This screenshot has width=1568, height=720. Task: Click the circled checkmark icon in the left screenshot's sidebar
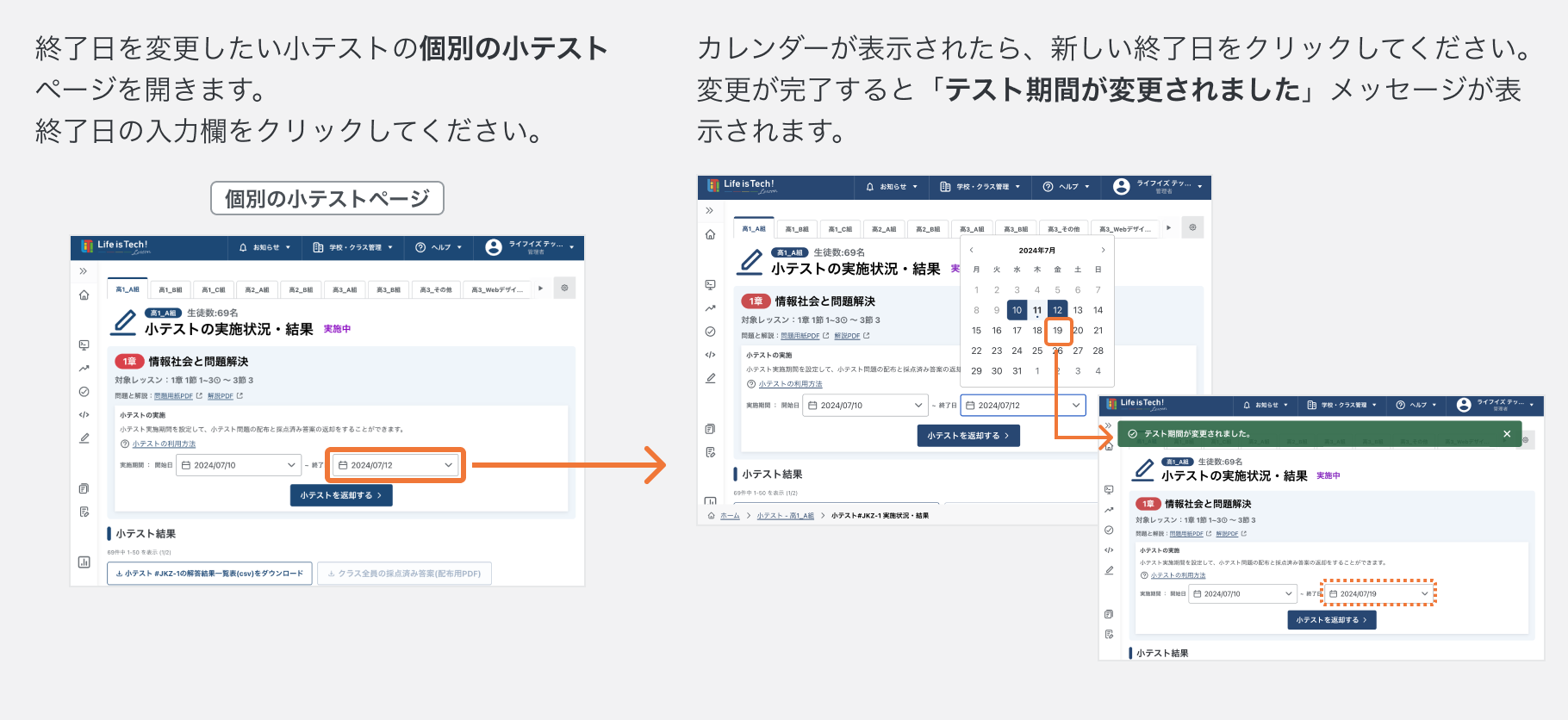84,392
